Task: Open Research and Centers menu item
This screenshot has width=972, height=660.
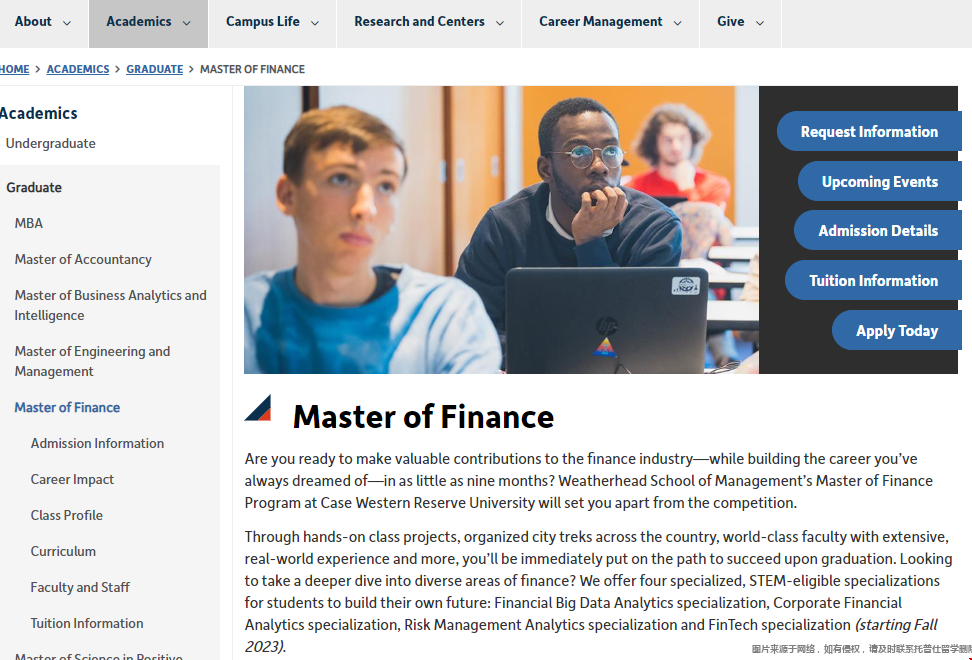Action: click(x=420, y=22)
